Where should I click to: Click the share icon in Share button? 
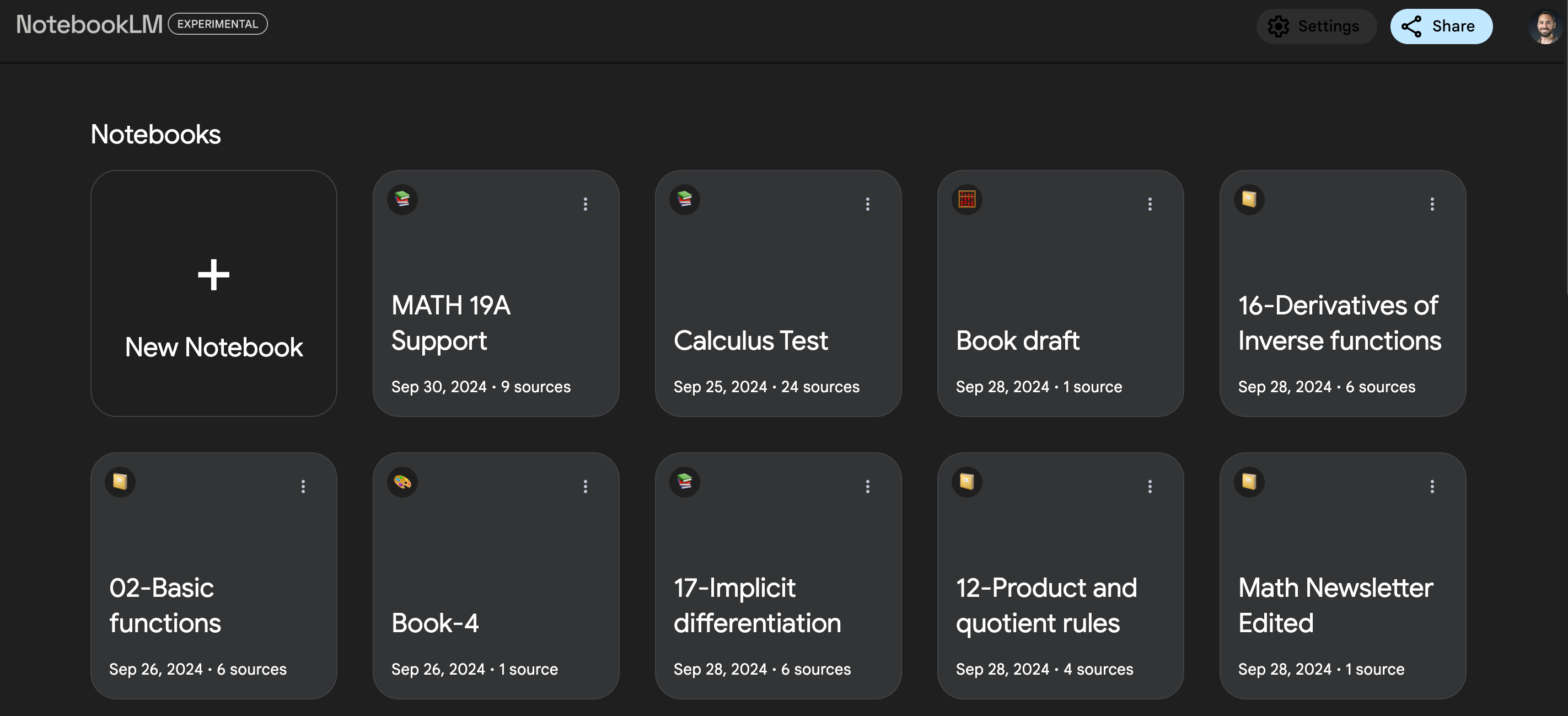(1411, 26)
